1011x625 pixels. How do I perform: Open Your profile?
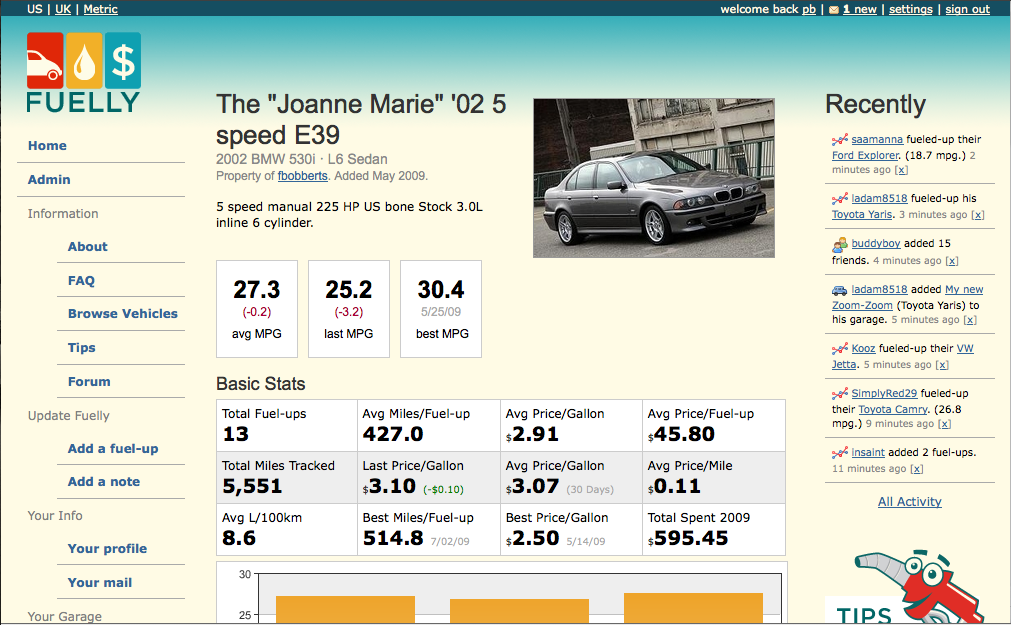107,549
